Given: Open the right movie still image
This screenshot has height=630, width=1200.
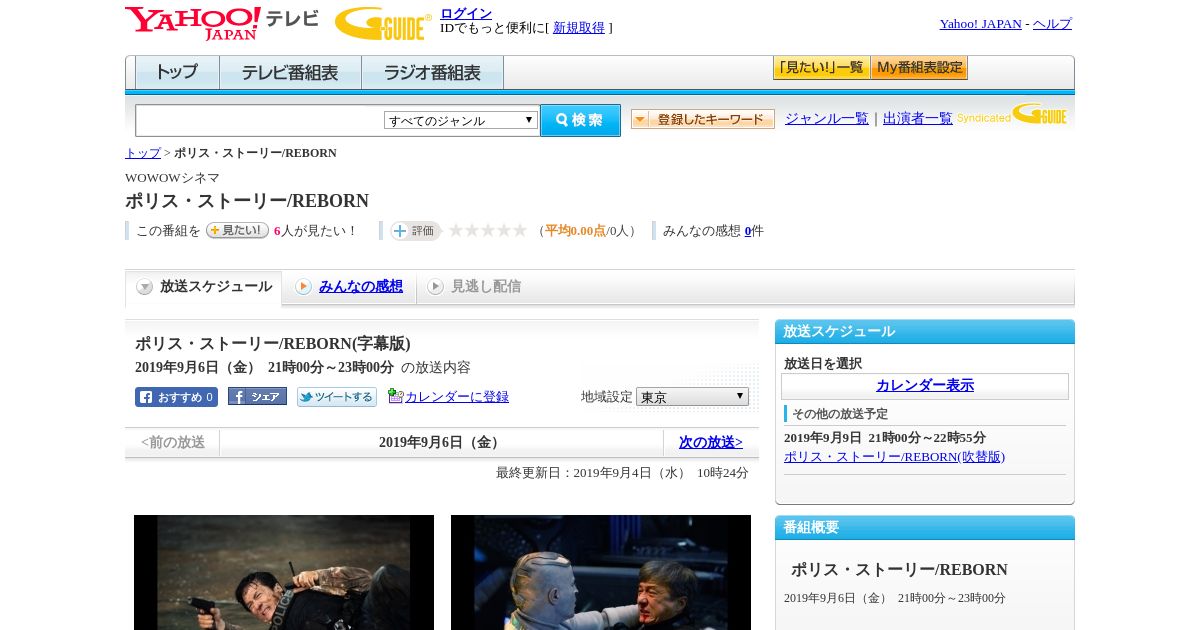Looking at the screenshot, I should [601, 572].
